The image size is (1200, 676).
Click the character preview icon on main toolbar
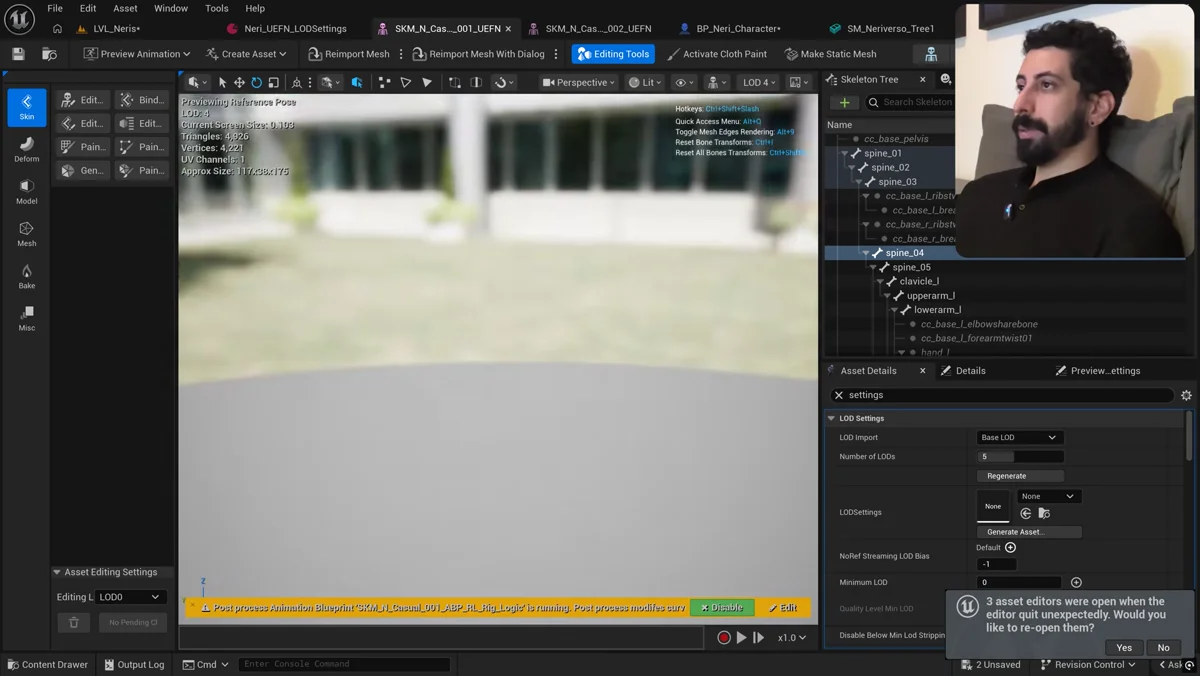click(931, 54)
